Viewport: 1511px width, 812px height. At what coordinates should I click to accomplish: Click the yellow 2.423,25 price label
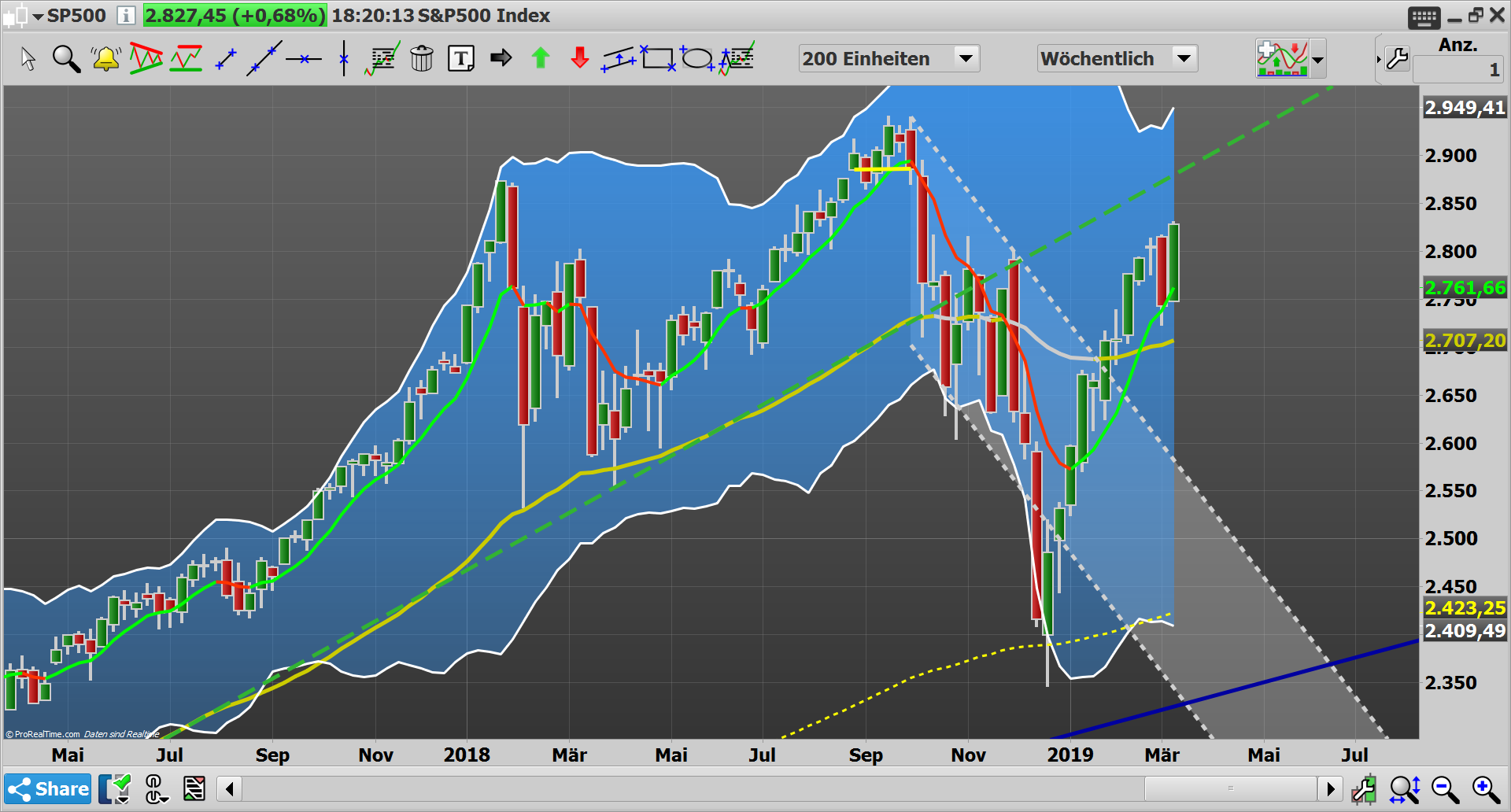tap(1465, 608)
